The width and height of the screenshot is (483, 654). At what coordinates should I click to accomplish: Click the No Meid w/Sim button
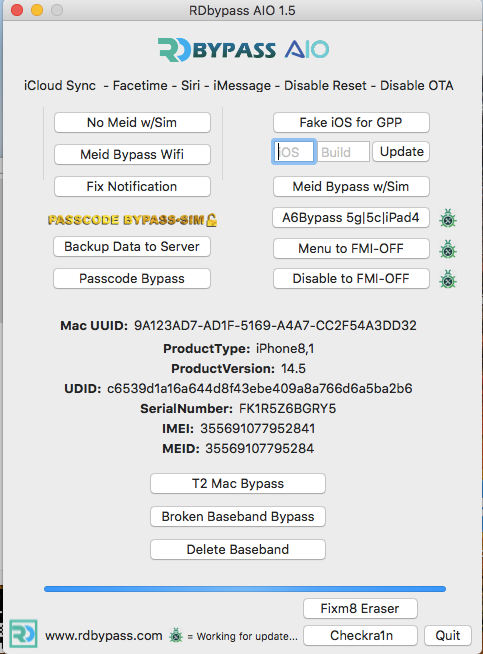pos(132,123)
